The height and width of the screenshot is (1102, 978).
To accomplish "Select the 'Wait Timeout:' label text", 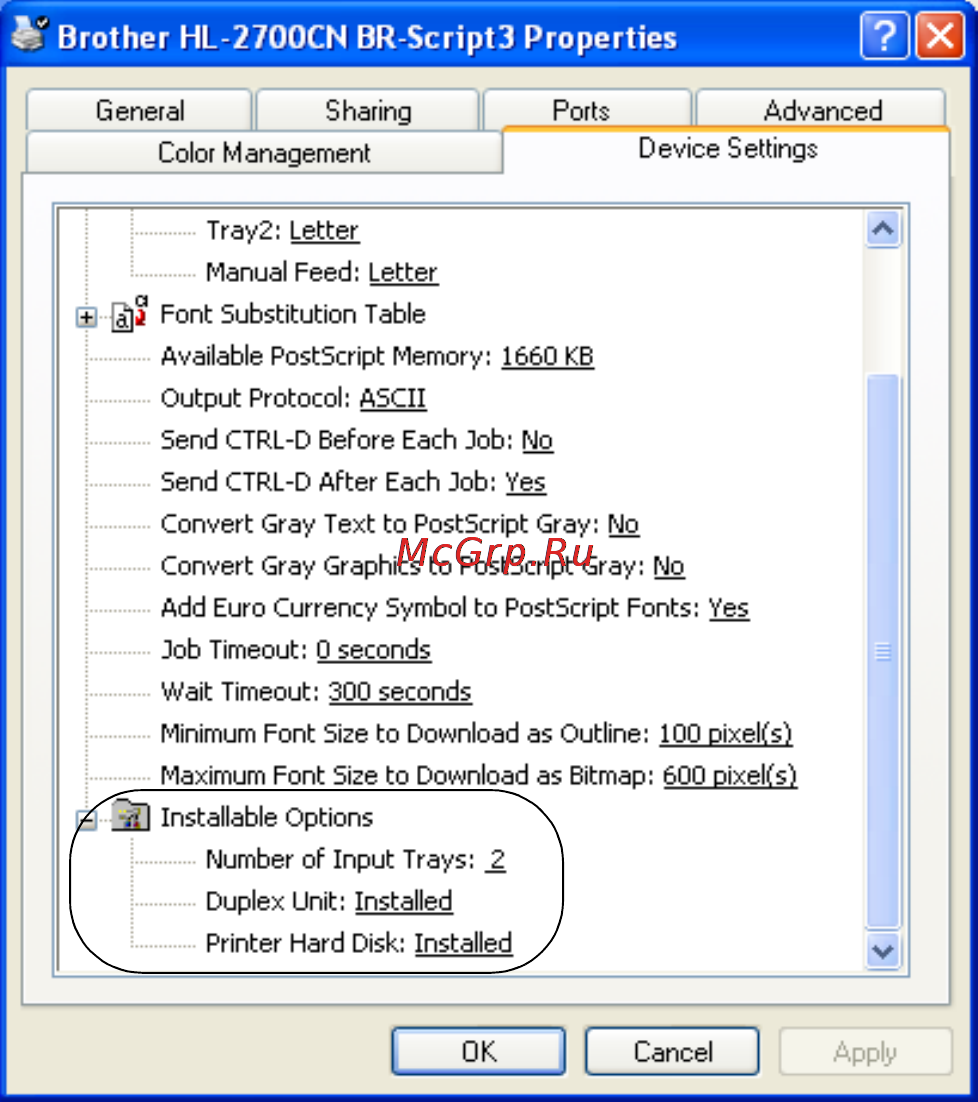I will (x=241, y=692).
